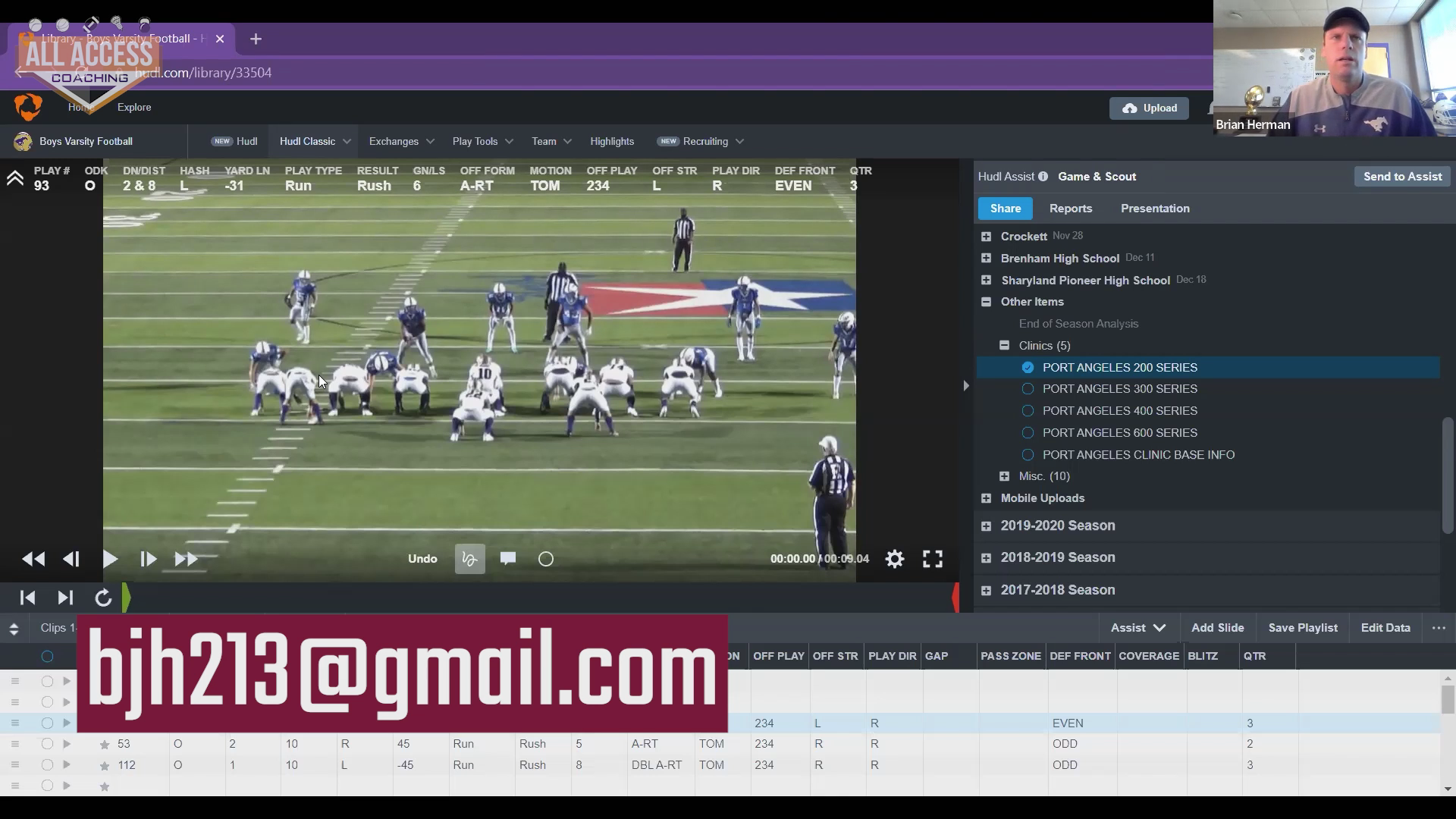Select the circle drawing tool
Viewport: 1456px width, 819px height.
coord(546,560)
